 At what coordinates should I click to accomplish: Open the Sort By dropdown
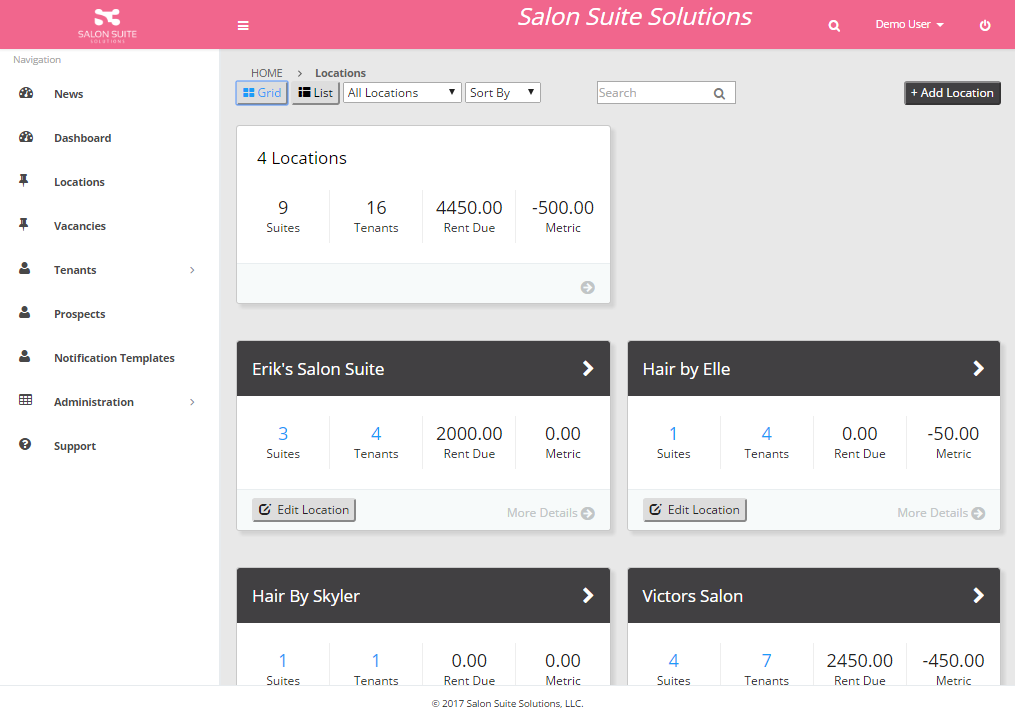click(503, 93)
